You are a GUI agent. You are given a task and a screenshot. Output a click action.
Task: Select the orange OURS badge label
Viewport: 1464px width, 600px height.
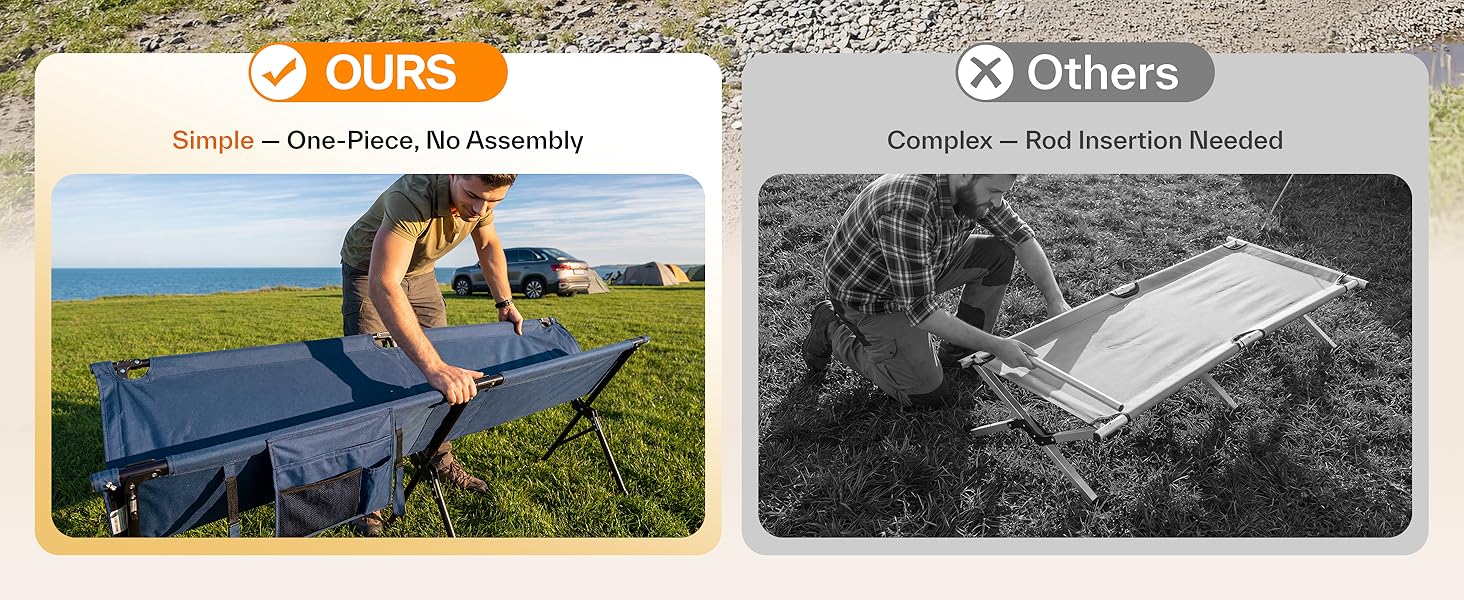click(x=378, y=72)
